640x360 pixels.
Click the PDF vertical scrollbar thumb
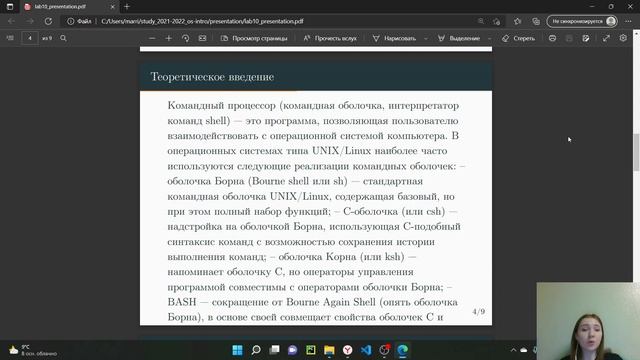coord(636,152)
